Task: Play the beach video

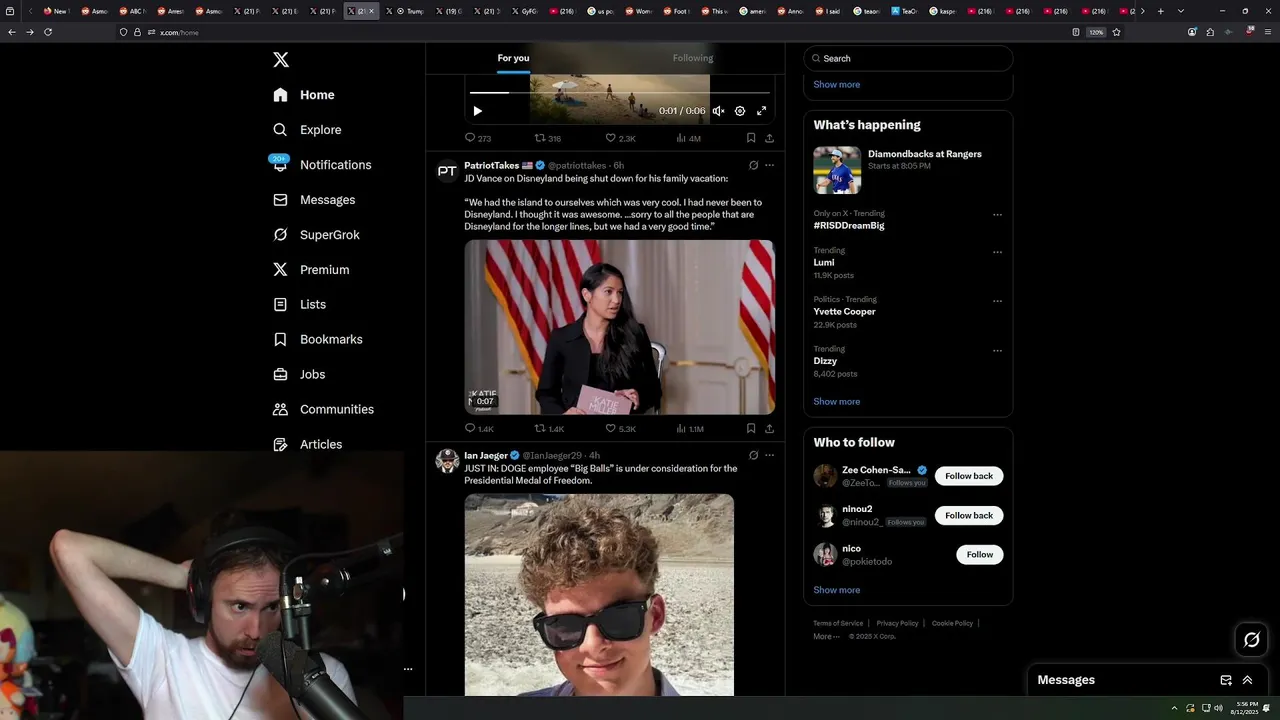Action: (x=477, y=111)
